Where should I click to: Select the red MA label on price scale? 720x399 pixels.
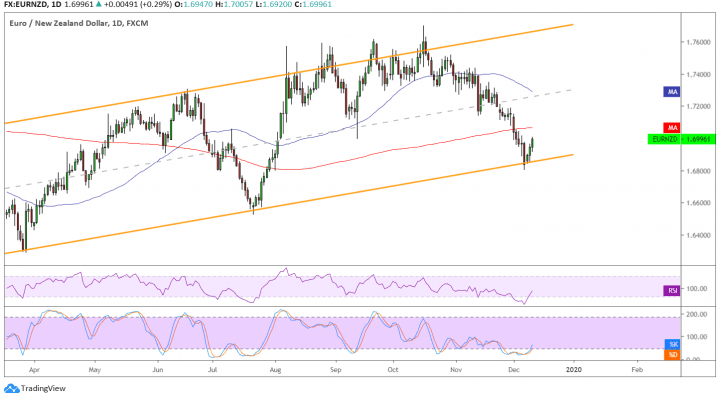672,128
